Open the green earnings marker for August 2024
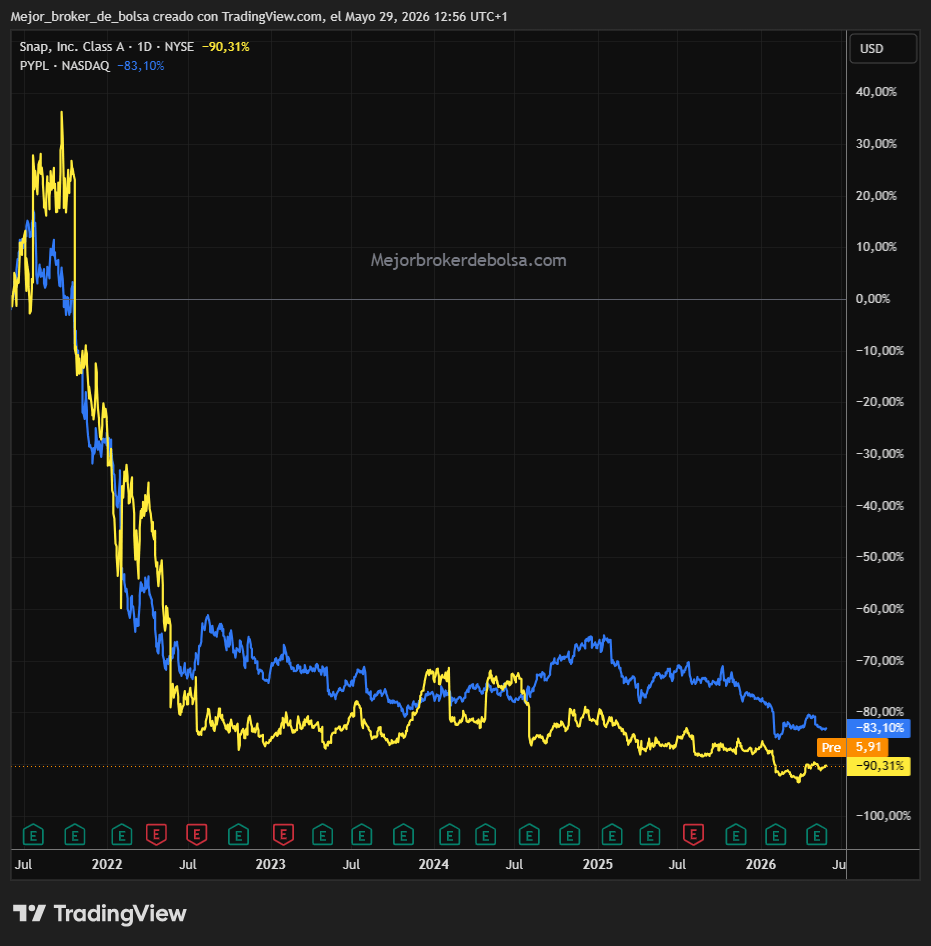Viewport: 931px width, 946px height. click(529, 835)
